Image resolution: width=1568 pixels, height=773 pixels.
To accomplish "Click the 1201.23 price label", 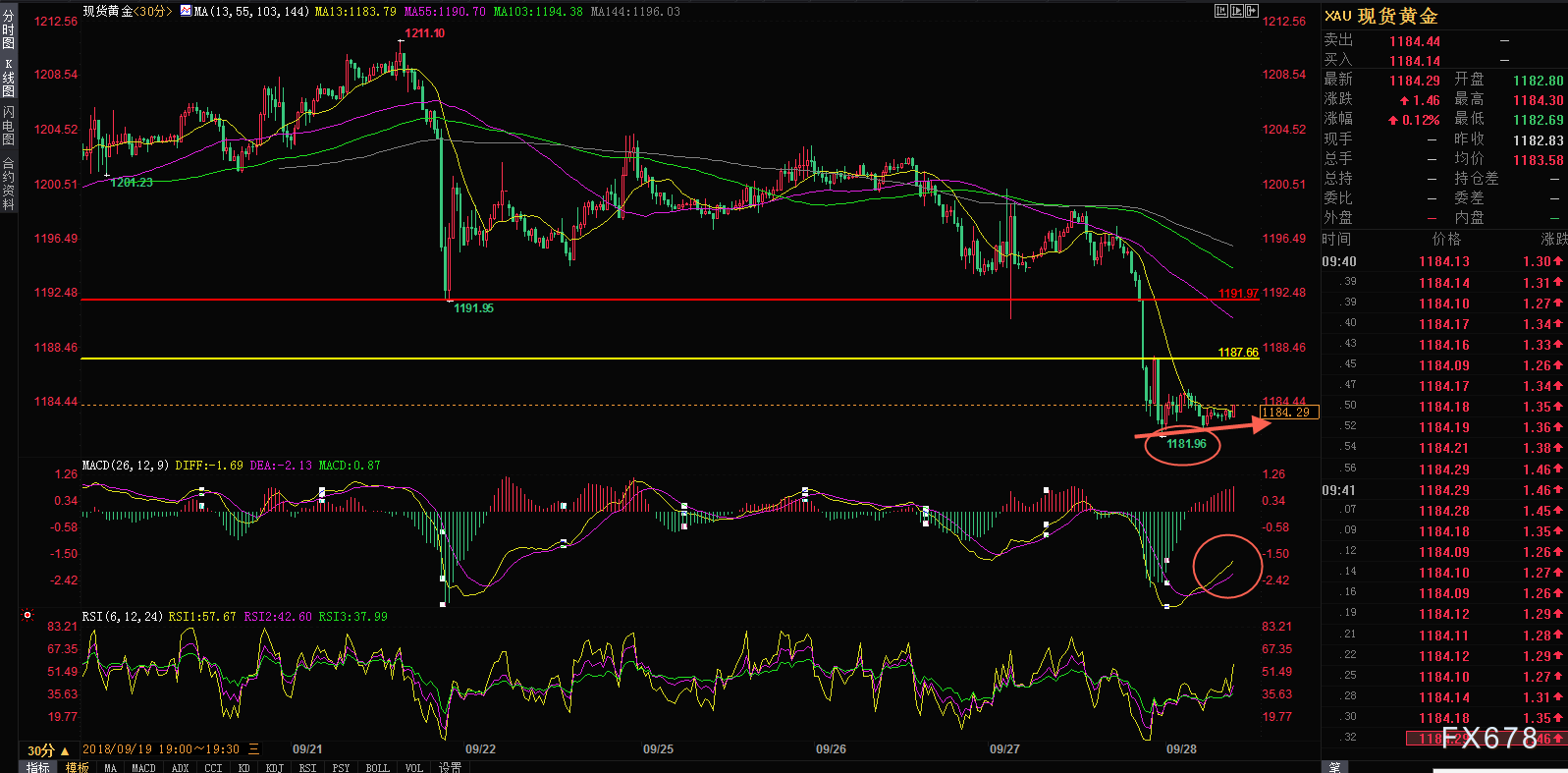I will click(132, 183).
